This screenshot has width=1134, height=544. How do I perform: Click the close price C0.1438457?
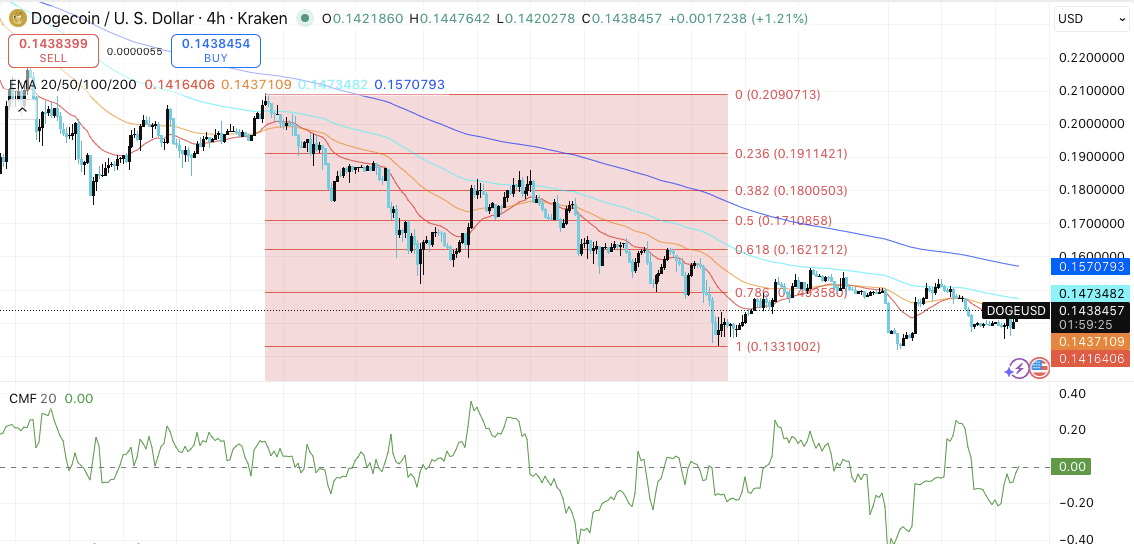[x=624, y=19]
